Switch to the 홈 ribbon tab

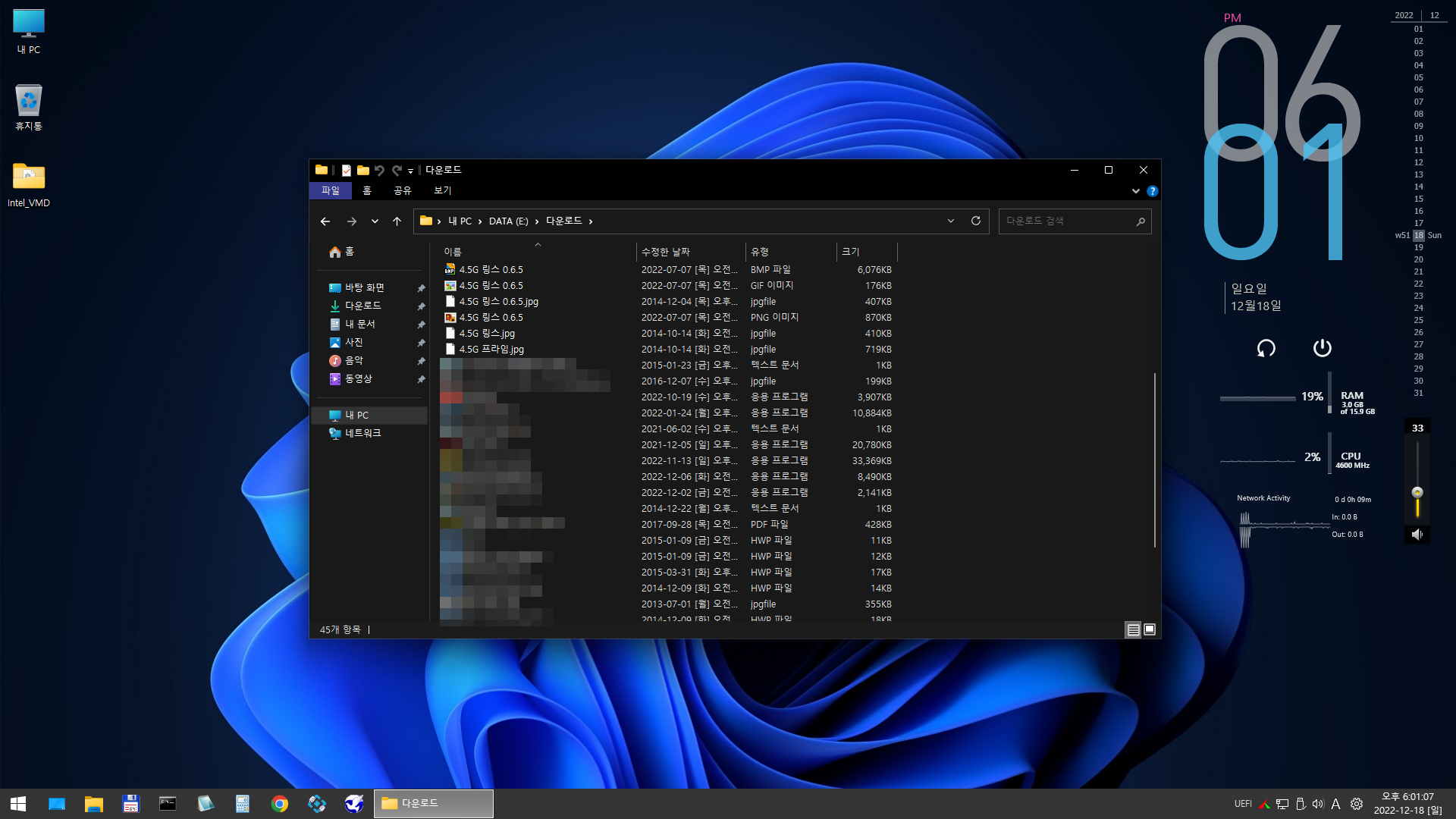[x=367, y=190]
